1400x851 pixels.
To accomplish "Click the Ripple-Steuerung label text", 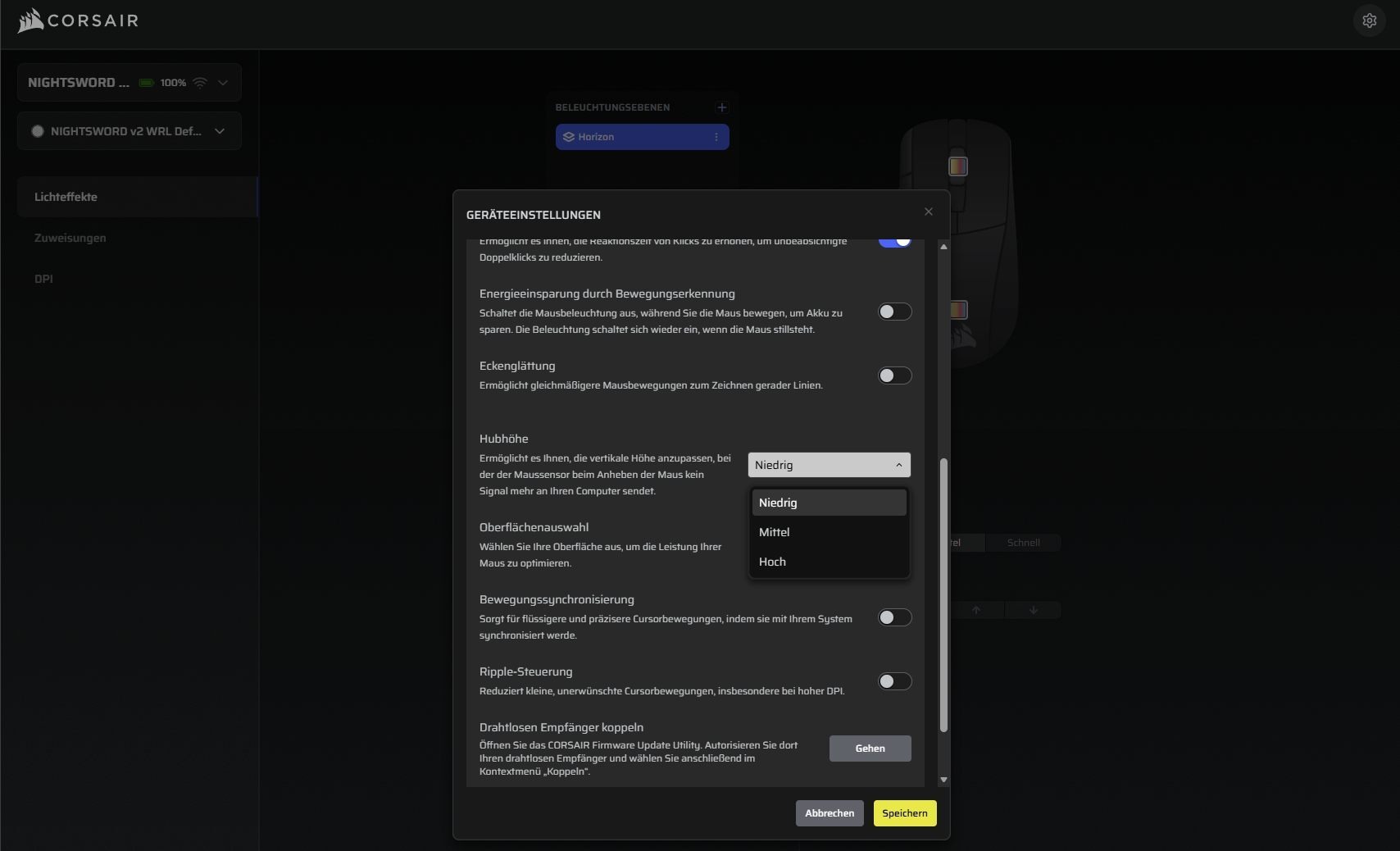I will 525,671.
